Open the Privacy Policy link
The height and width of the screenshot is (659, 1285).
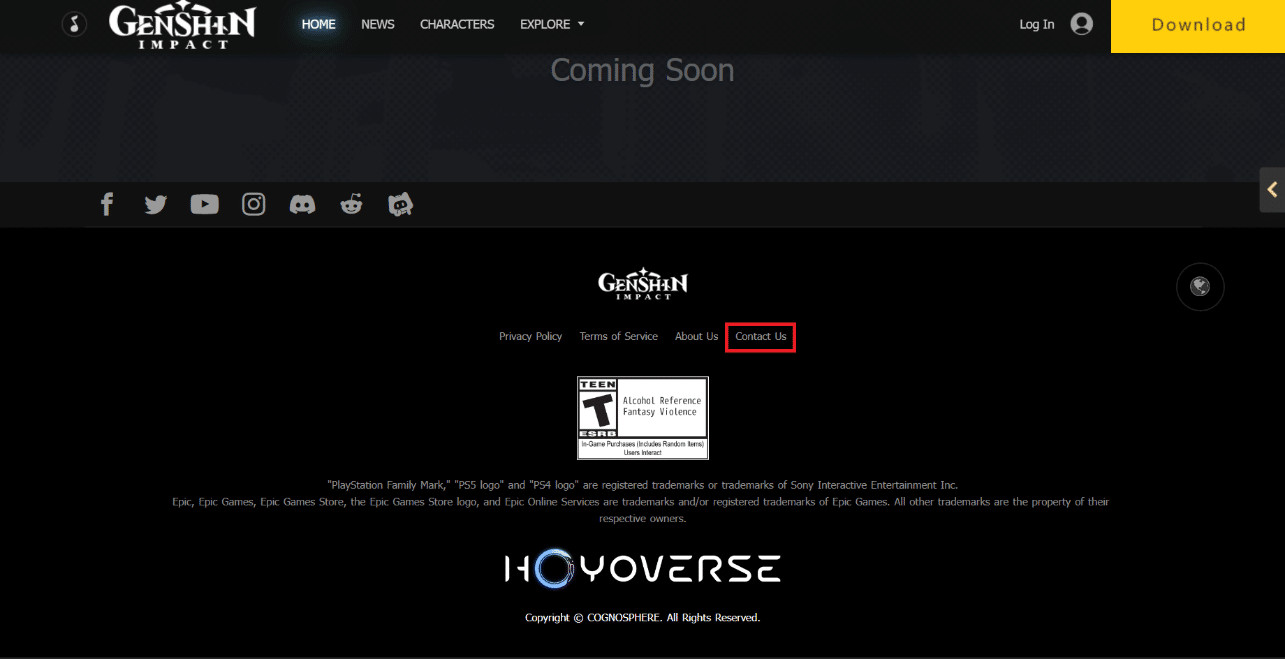click(530, 337)
